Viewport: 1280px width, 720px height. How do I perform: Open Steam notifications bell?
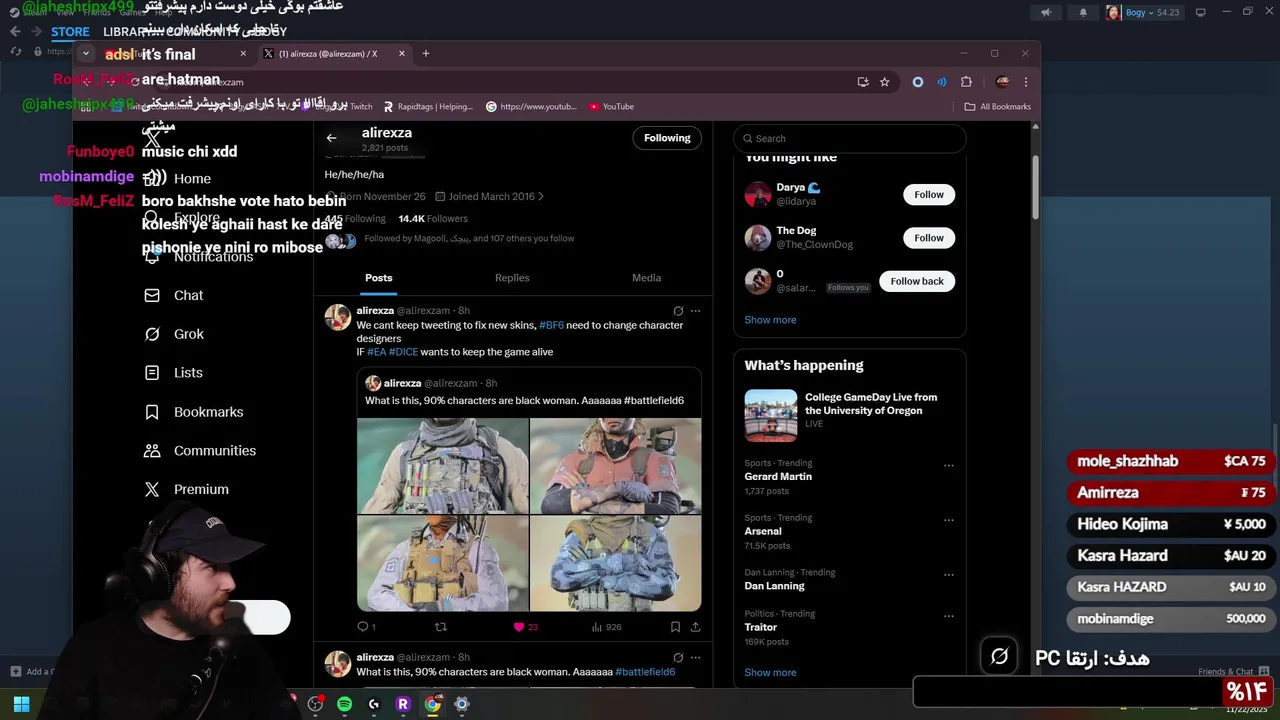1083,12
